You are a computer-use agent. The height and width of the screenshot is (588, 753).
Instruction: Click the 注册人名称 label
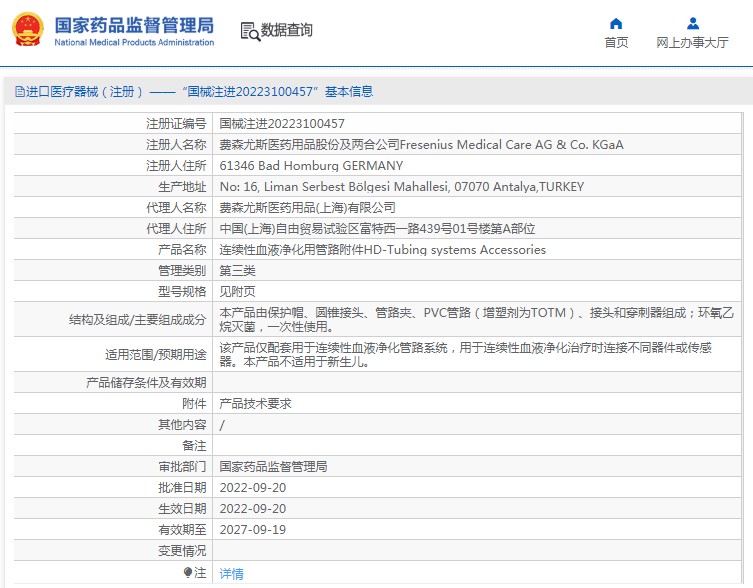176,145
